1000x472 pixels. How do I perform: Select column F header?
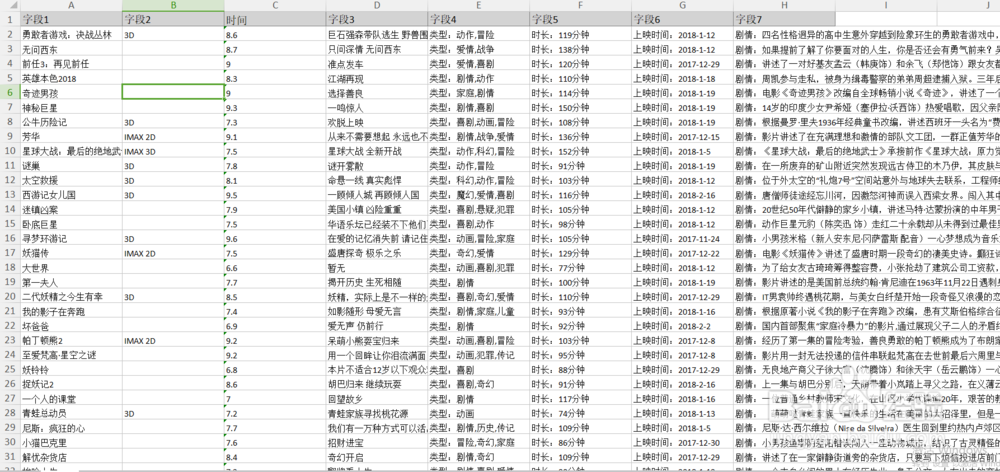[x=580, y=5]
